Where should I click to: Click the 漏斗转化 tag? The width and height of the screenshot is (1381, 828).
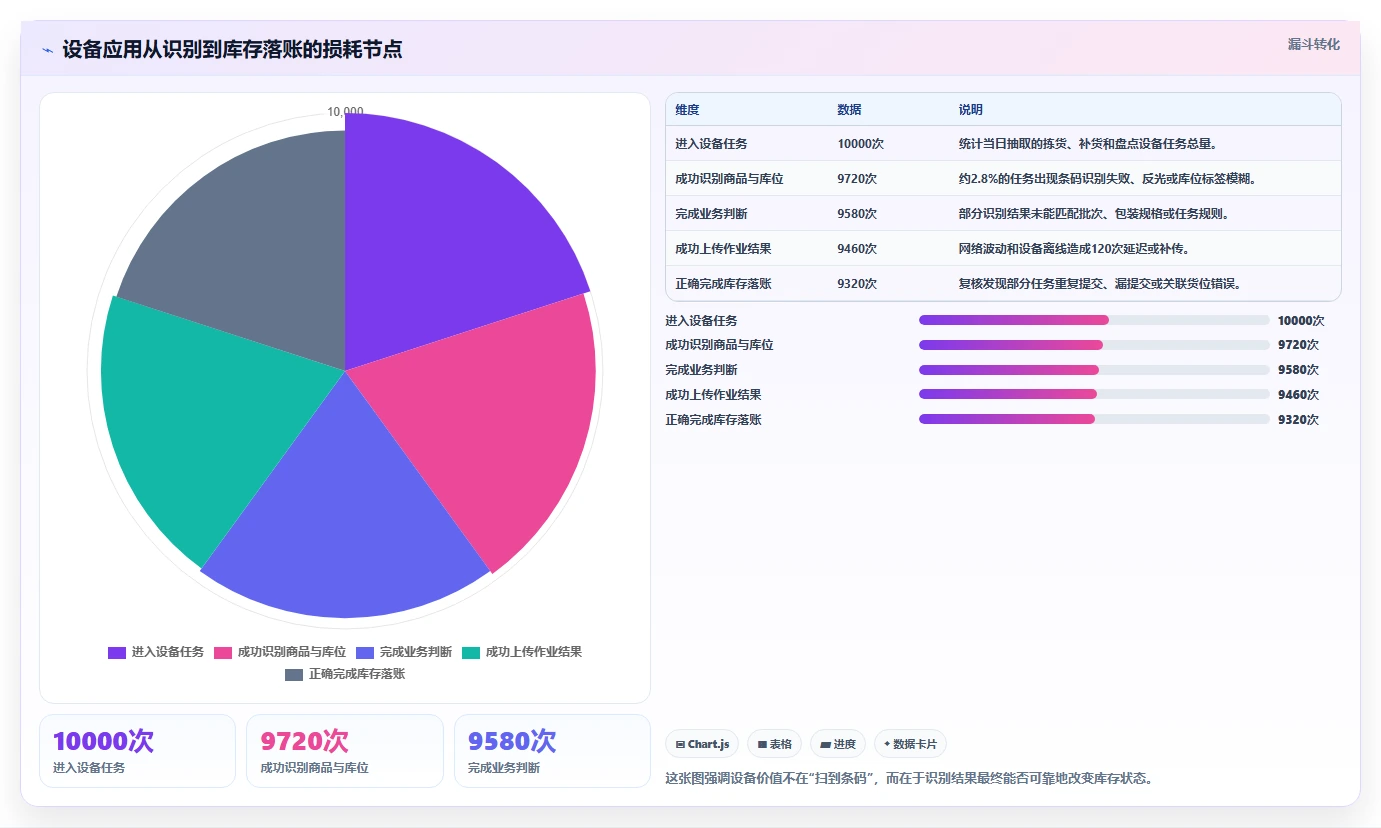[1313, 44]
